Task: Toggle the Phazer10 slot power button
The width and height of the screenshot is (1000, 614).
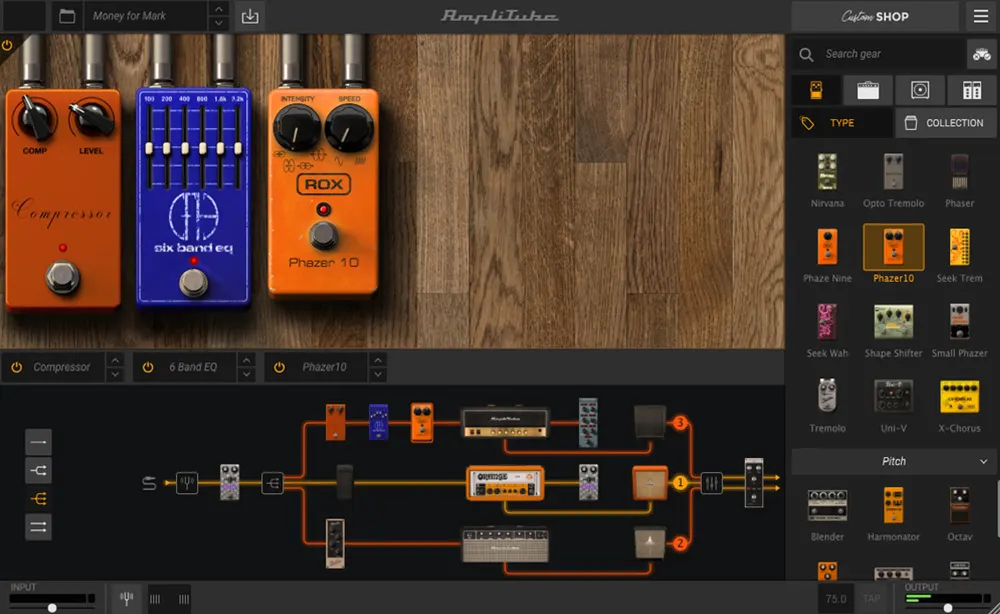Action: [x=279, y=367]
